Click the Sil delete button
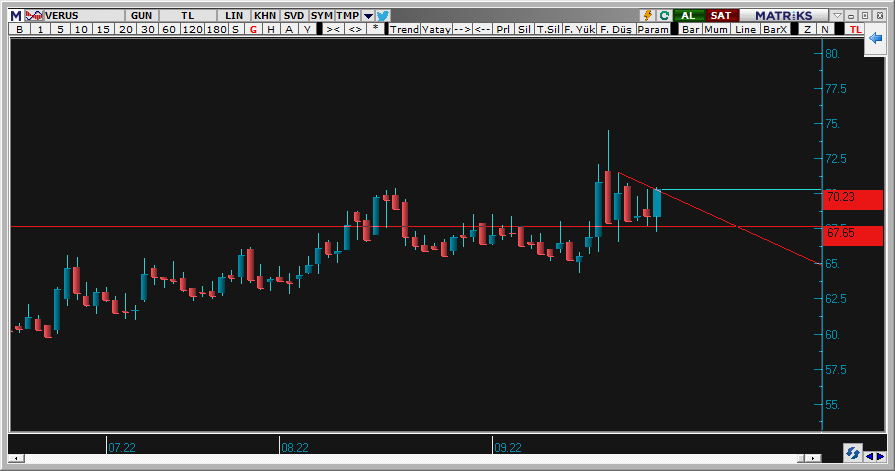 [x=524, y=29]
